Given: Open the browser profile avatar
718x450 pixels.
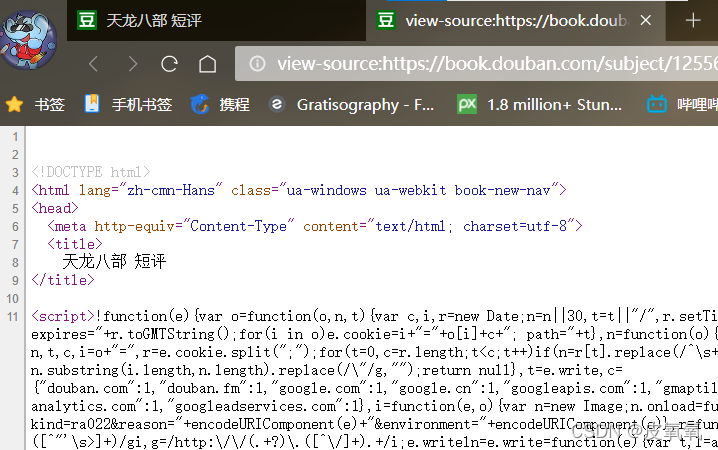Looking at the screenshot, I should coord(28,40).
